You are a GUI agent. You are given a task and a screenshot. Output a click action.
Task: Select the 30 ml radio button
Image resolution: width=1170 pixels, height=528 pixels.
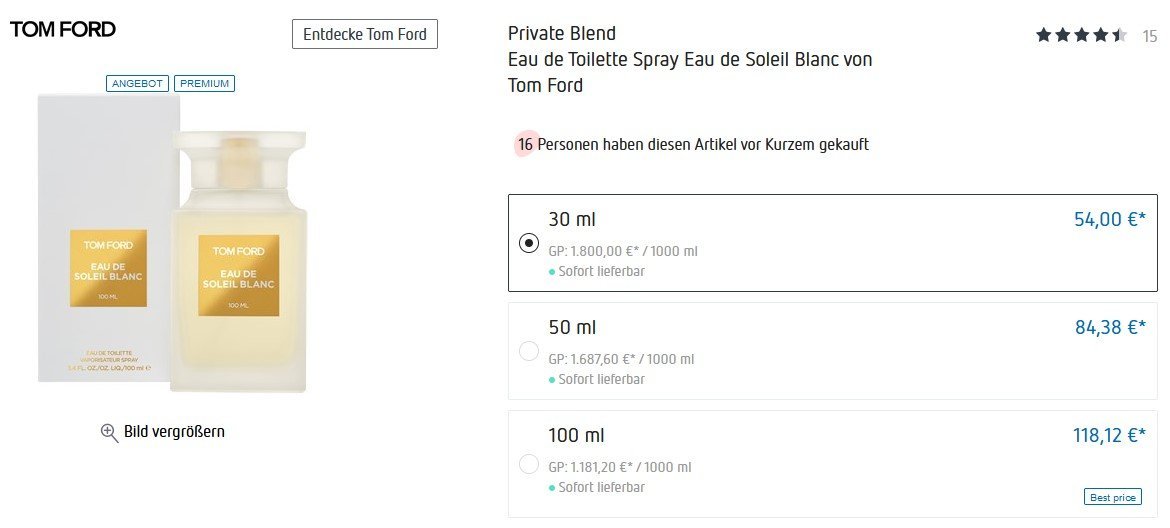(x=530, y=243)
